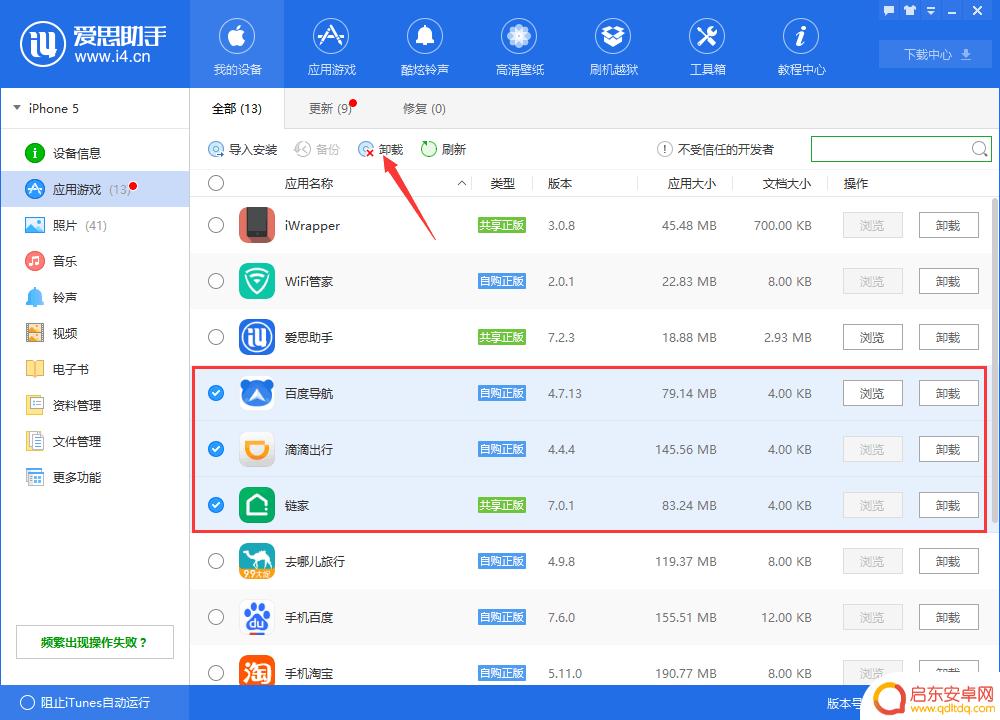Viewport: 1000px width, 720px height.
Task: Open the 工具箱 toolbox
Action: 707,45
